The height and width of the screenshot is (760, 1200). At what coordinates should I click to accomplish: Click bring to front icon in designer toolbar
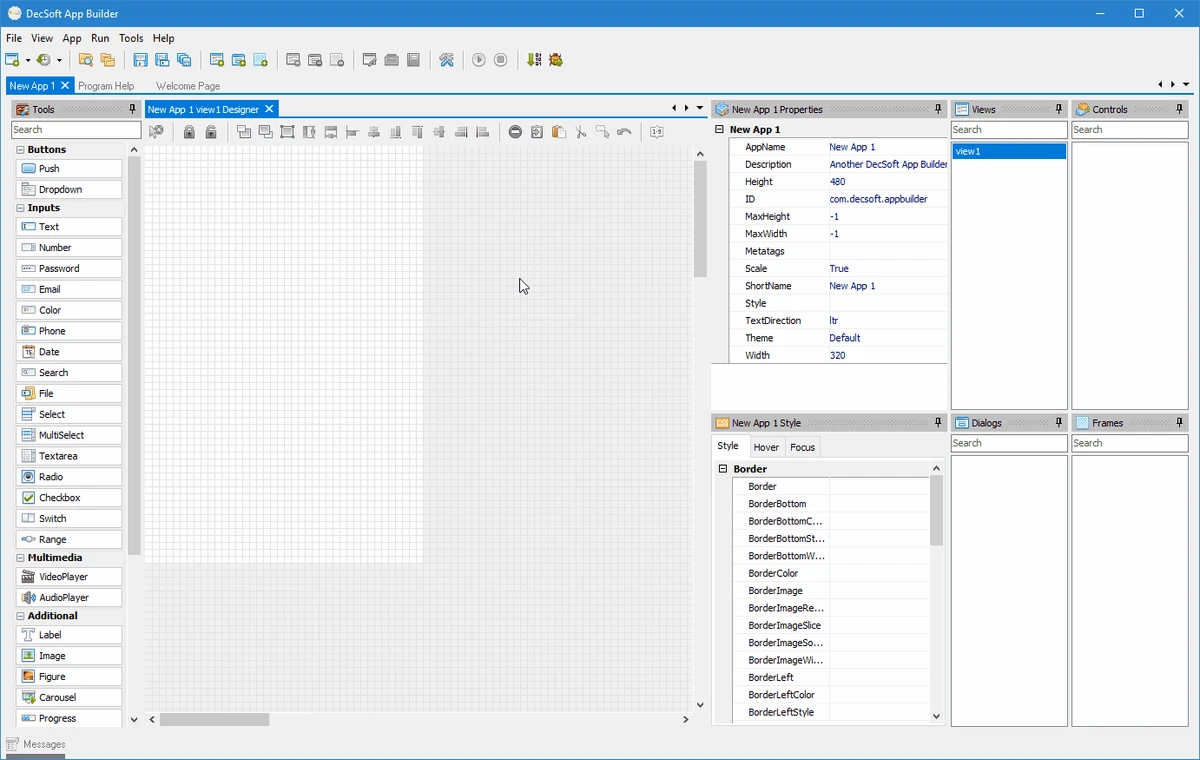pos(244,131)
